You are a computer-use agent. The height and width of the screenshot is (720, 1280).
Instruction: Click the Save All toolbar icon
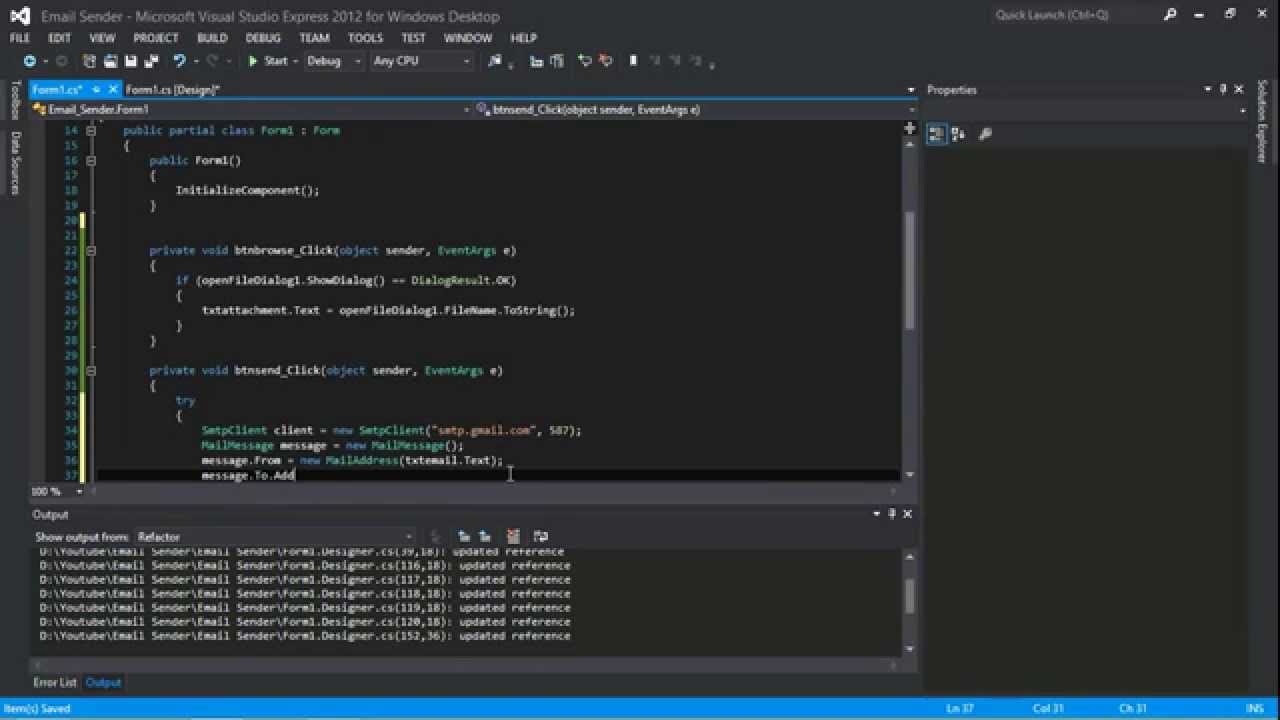[x=152, y=61]
